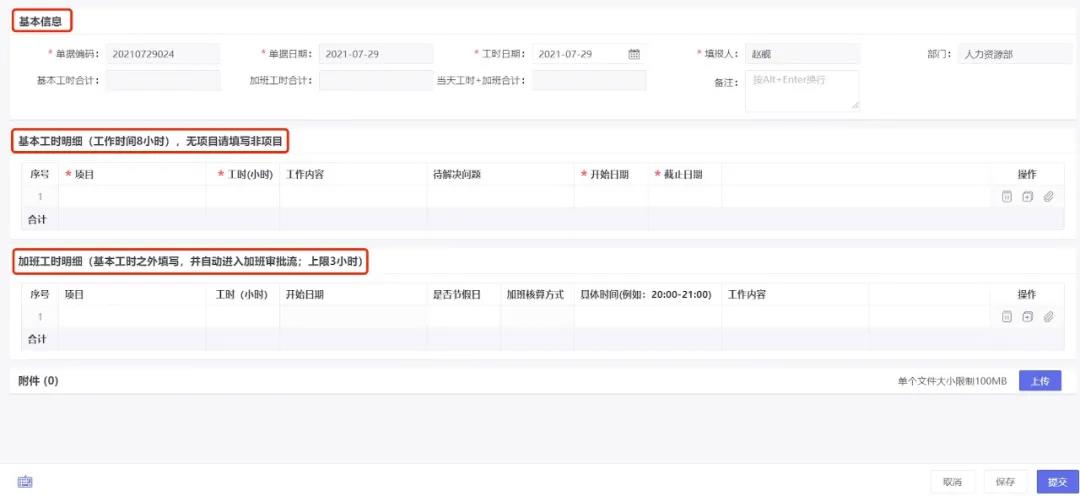Click 是否节假日 cell in overtime row 1
The image size is (1080, 496).
click(x=463, y=317)
